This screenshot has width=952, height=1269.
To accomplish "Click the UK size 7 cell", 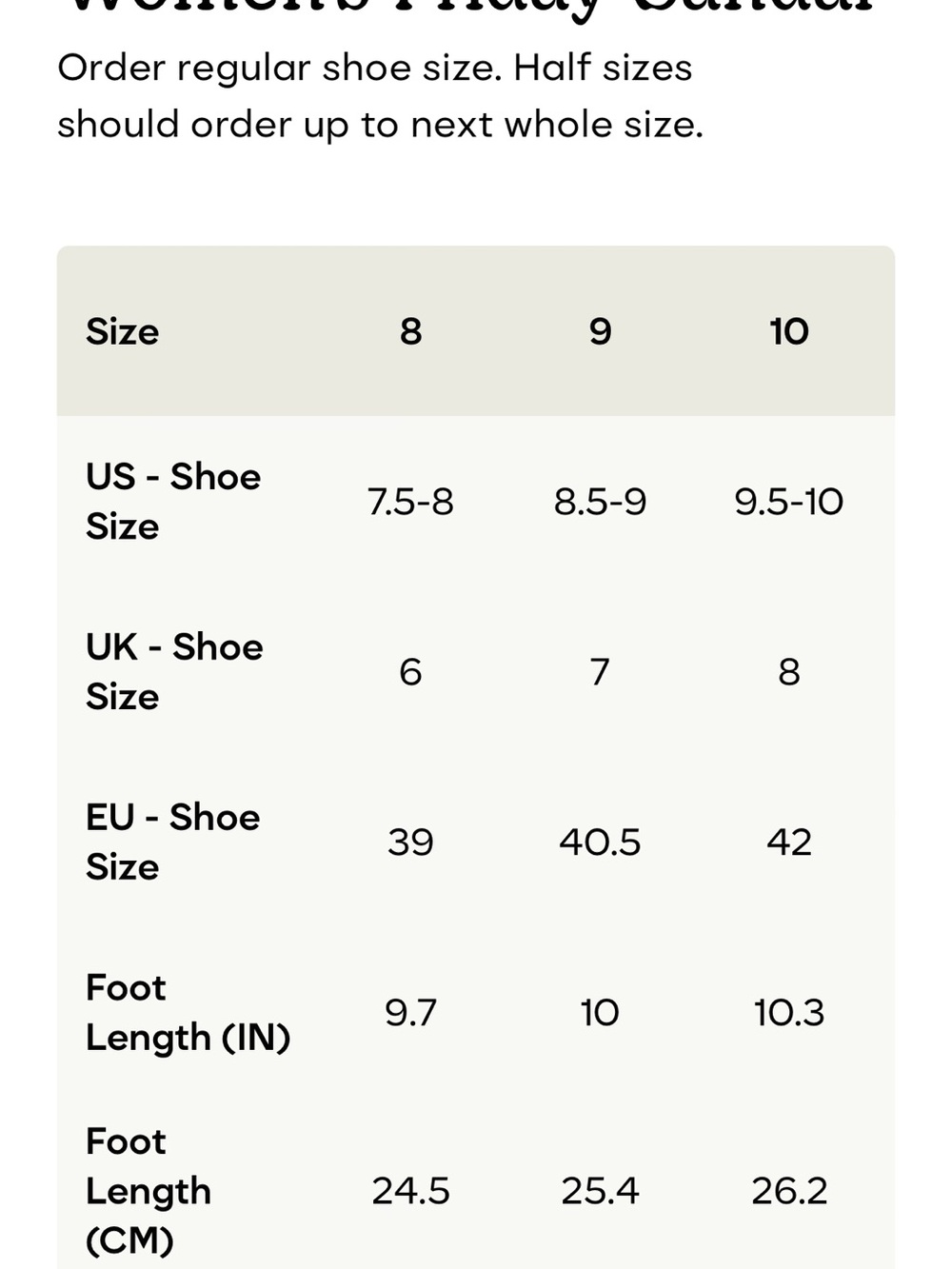I will [600, 671].
